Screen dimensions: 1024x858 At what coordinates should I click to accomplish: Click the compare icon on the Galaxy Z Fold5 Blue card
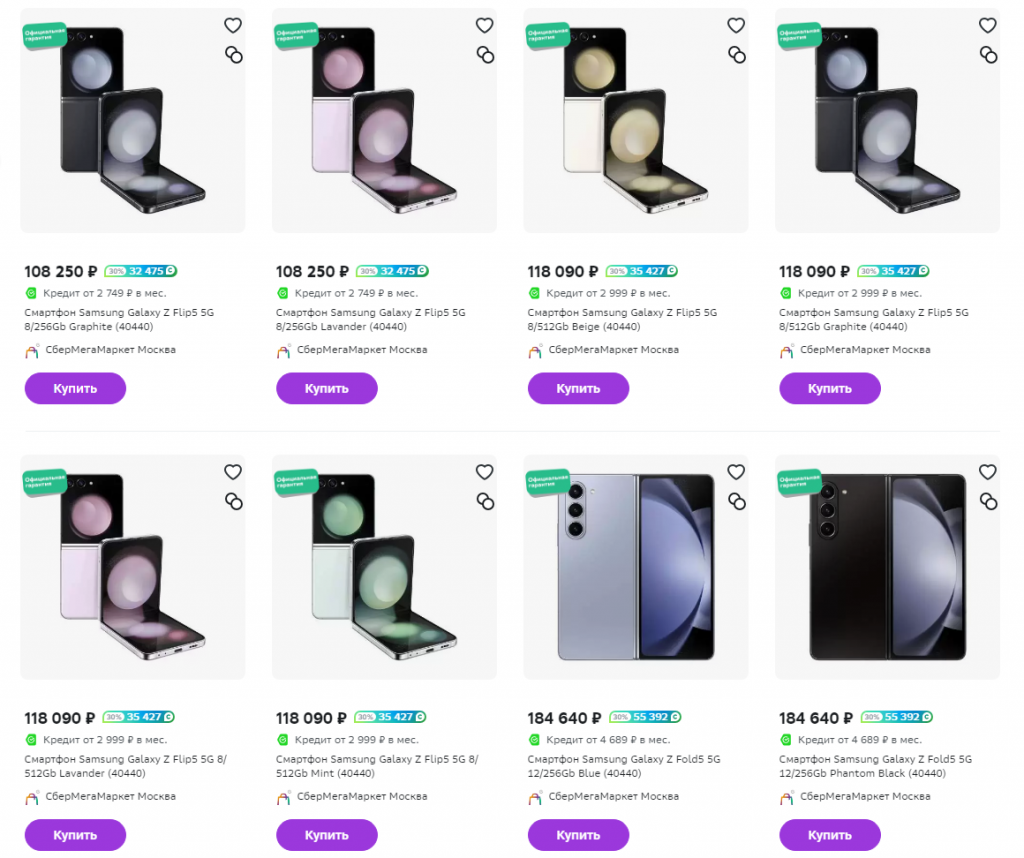point(737,501)
